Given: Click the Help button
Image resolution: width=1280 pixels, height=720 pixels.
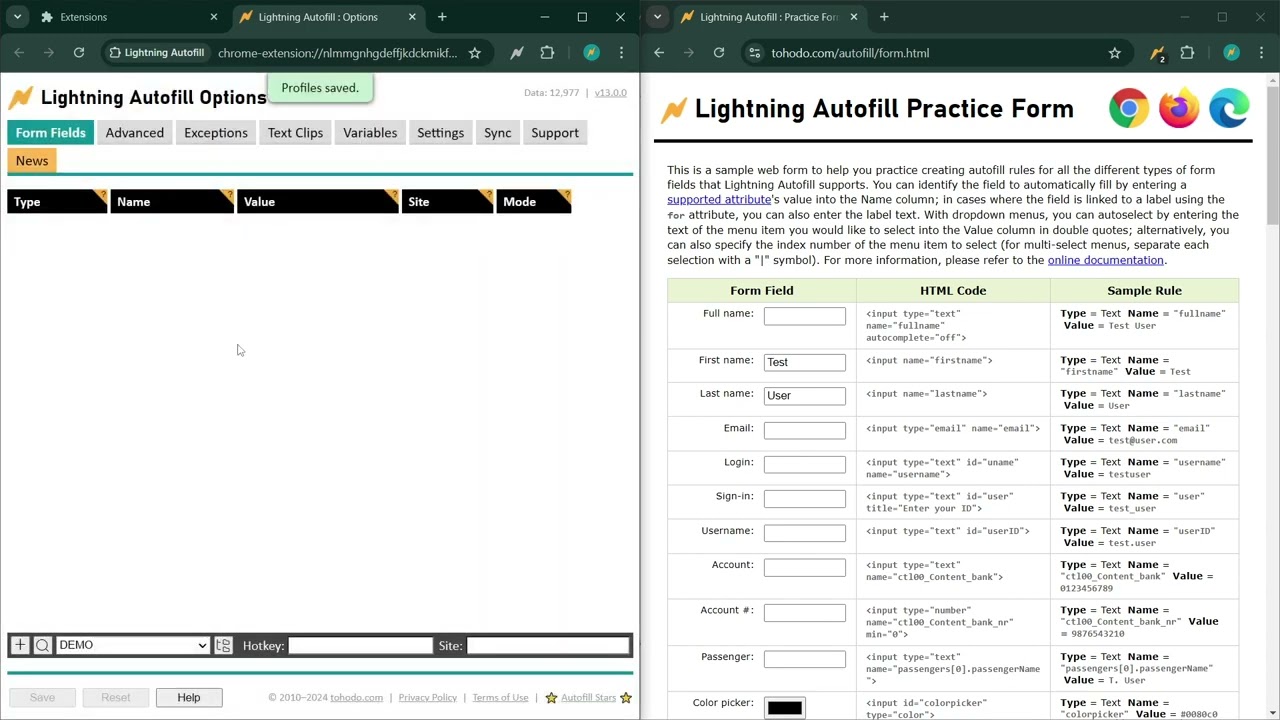Looking at the screenshot, I should (x=189, y=697).
